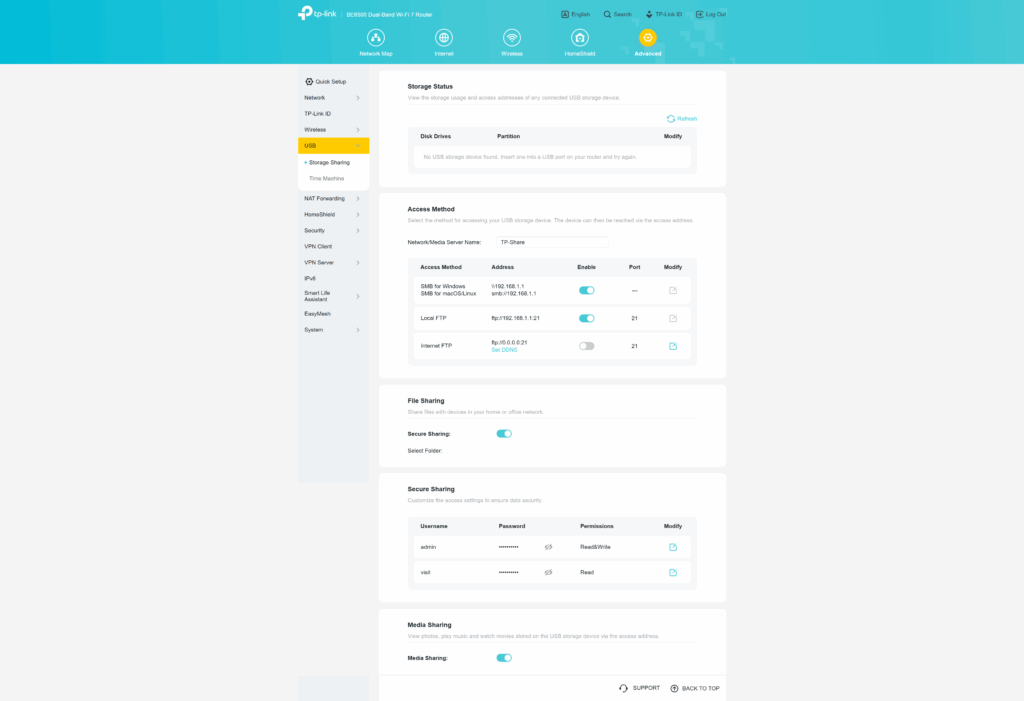Click the SUPPORT link text
The width and height of the screenshot is (1024, 701).
pos(646,688)
